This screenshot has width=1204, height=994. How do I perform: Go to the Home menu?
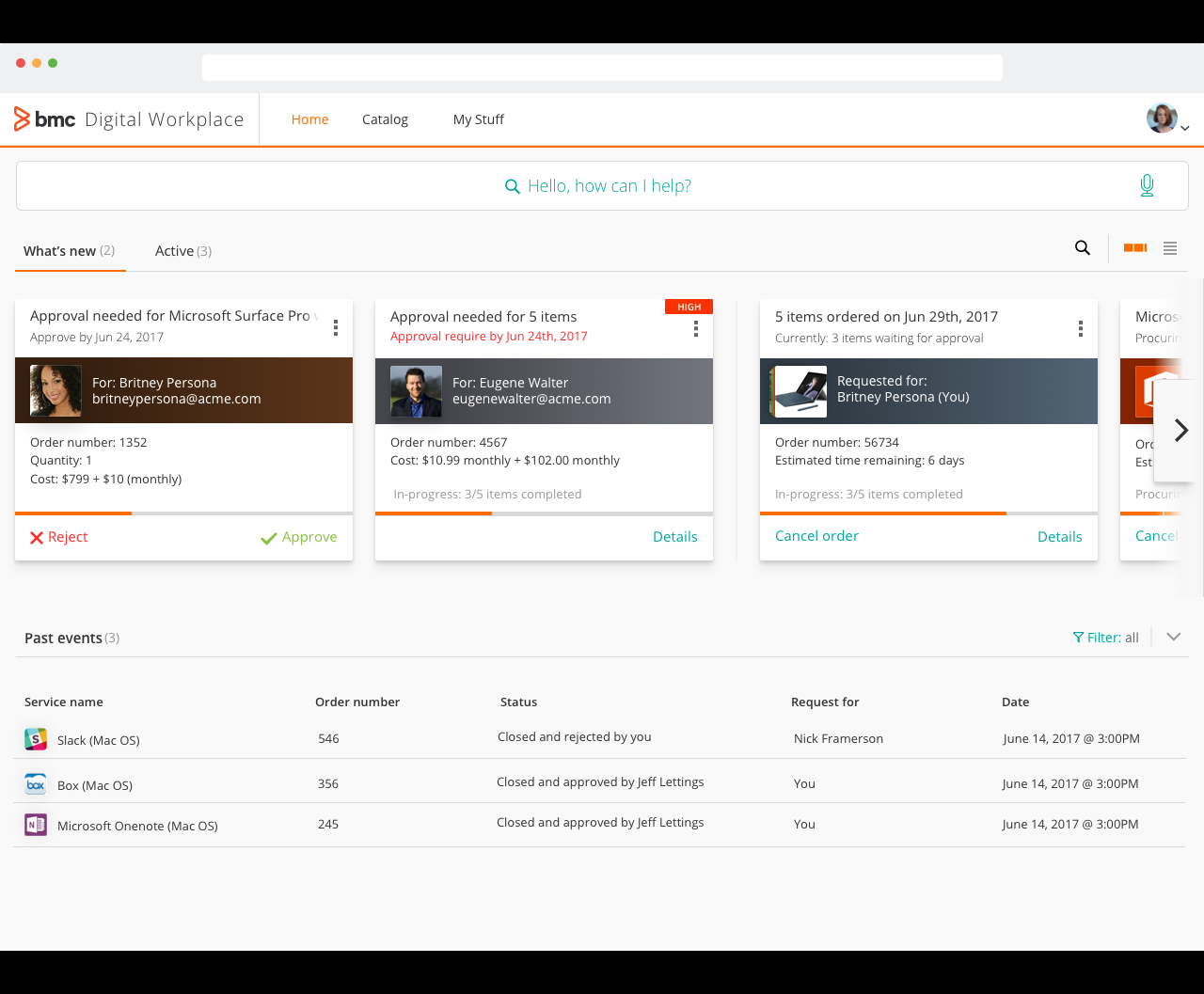click(x=309, y=119)
